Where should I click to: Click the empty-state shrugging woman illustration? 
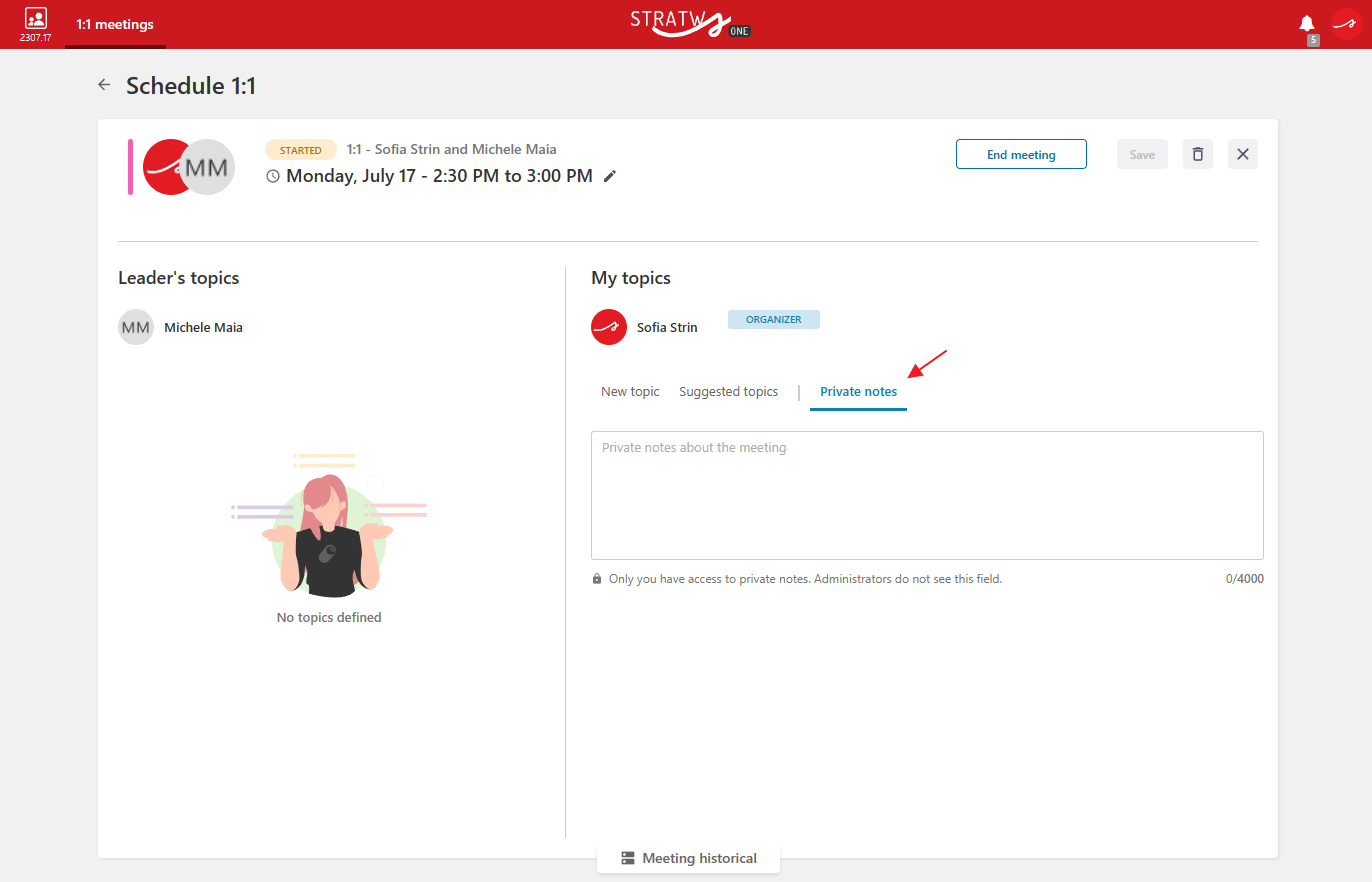pyautogui.click(x=329, y=525)
